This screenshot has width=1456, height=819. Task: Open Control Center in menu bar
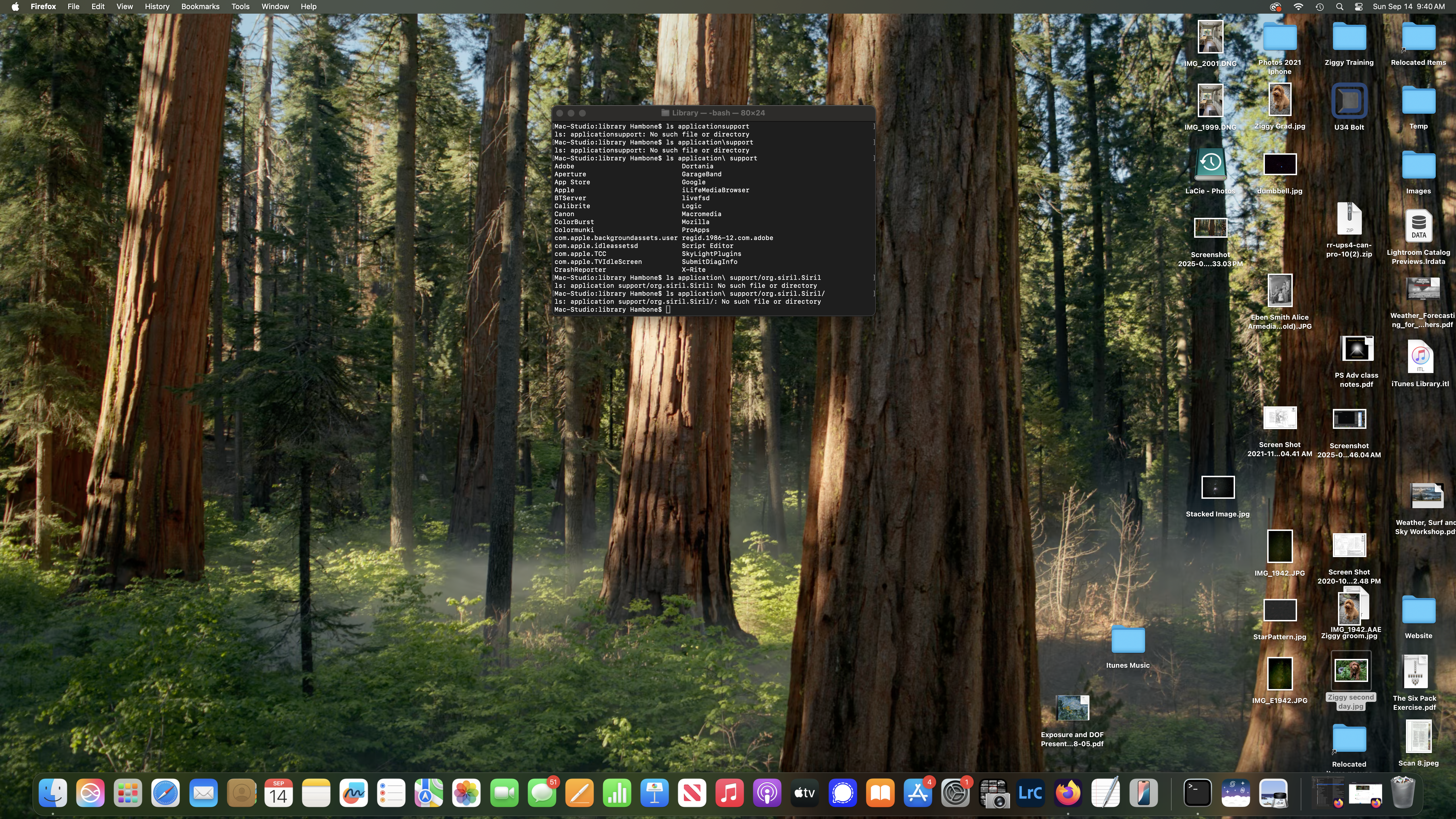1359,7
